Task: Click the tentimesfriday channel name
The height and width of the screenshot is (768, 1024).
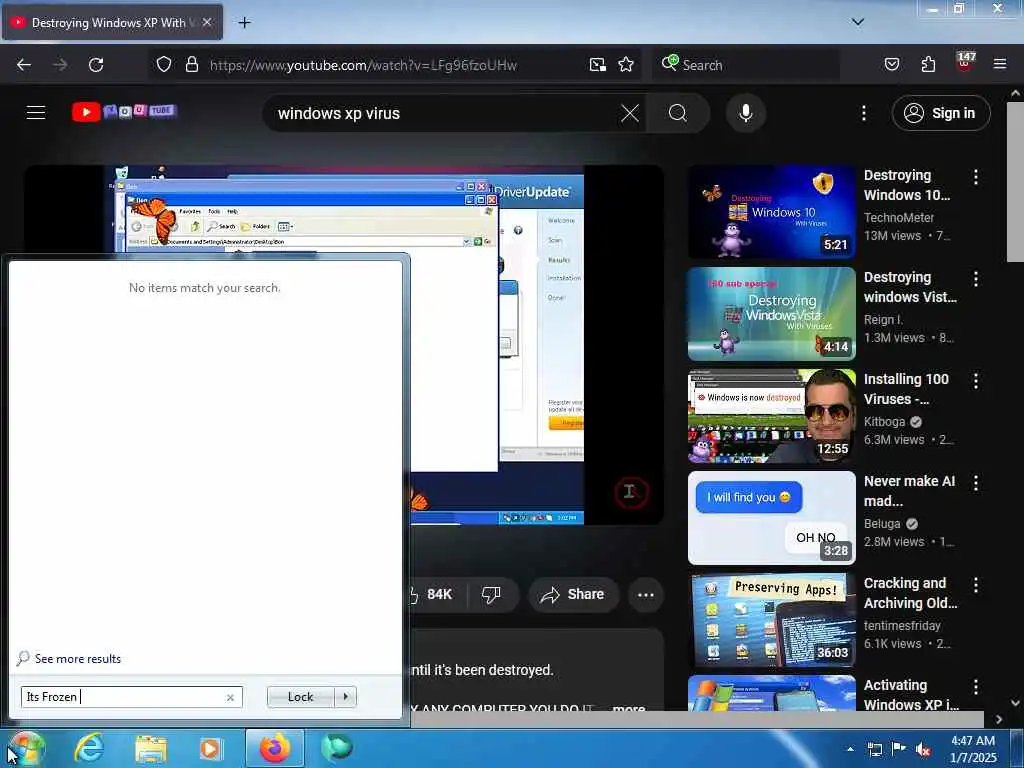Action: pos(902,626)
